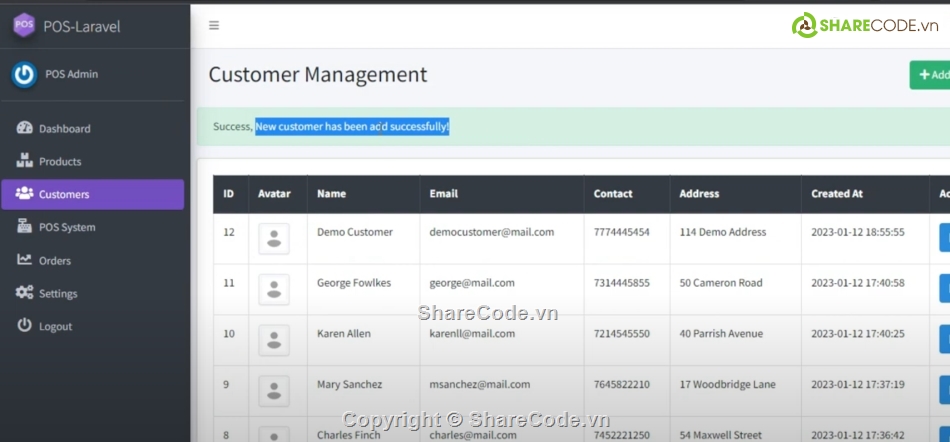Click address 17 Woodbridge Lane

click(726, 384)
